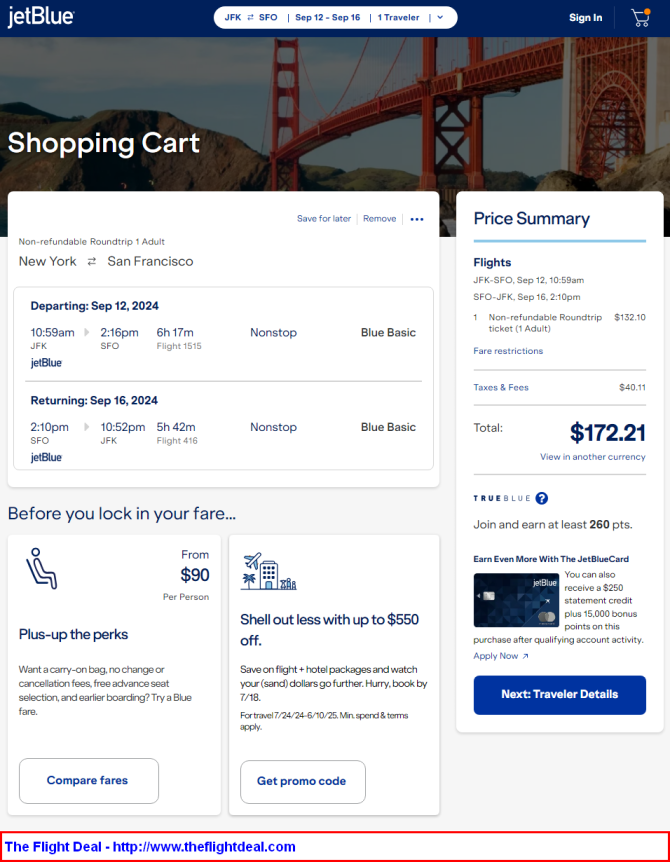Open Fare restrictions link

[508, 351]
